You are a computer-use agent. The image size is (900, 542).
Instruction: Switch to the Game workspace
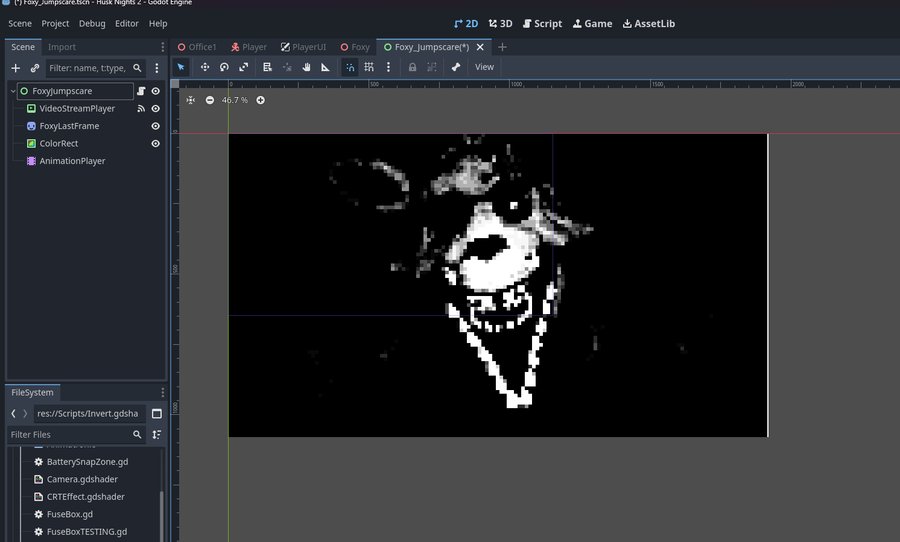click(592, 24)
